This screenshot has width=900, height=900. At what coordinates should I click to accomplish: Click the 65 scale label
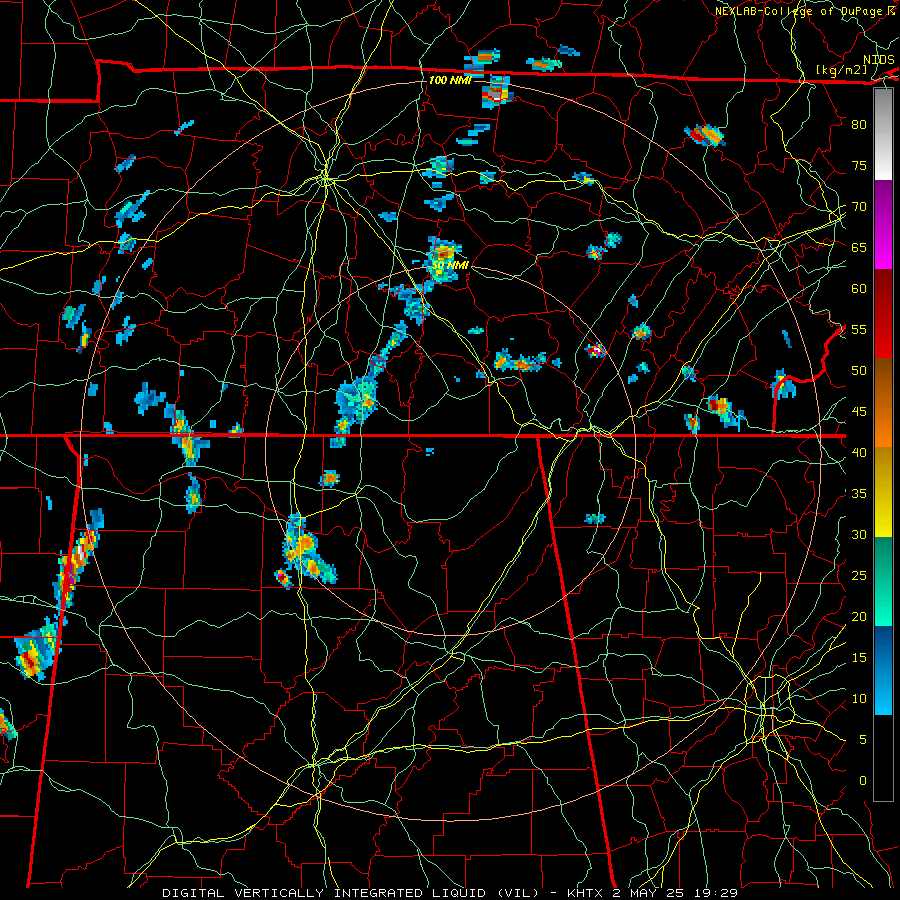[859, 247]
